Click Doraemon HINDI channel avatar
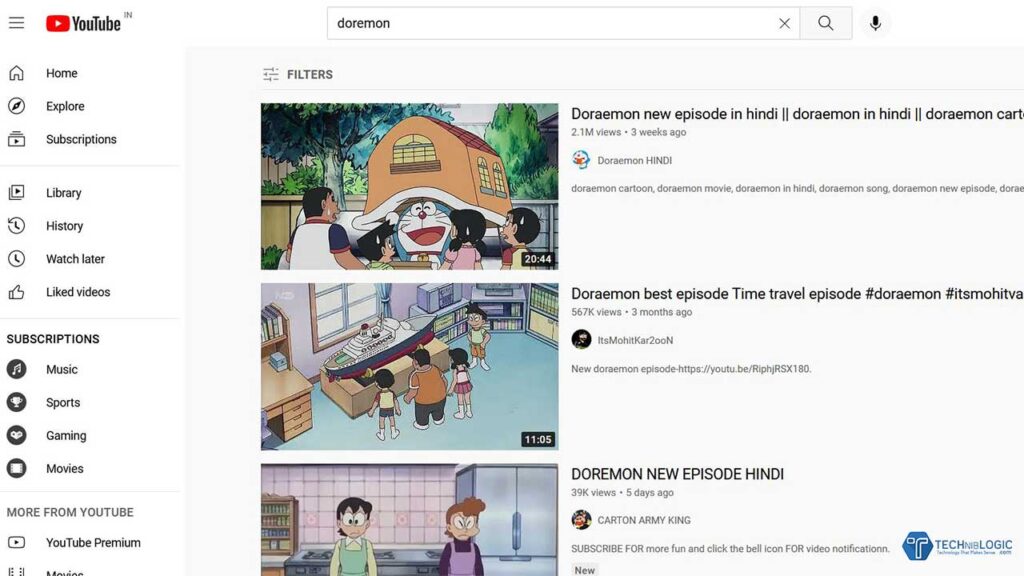 pyautogui.click(x=581, y=160)
